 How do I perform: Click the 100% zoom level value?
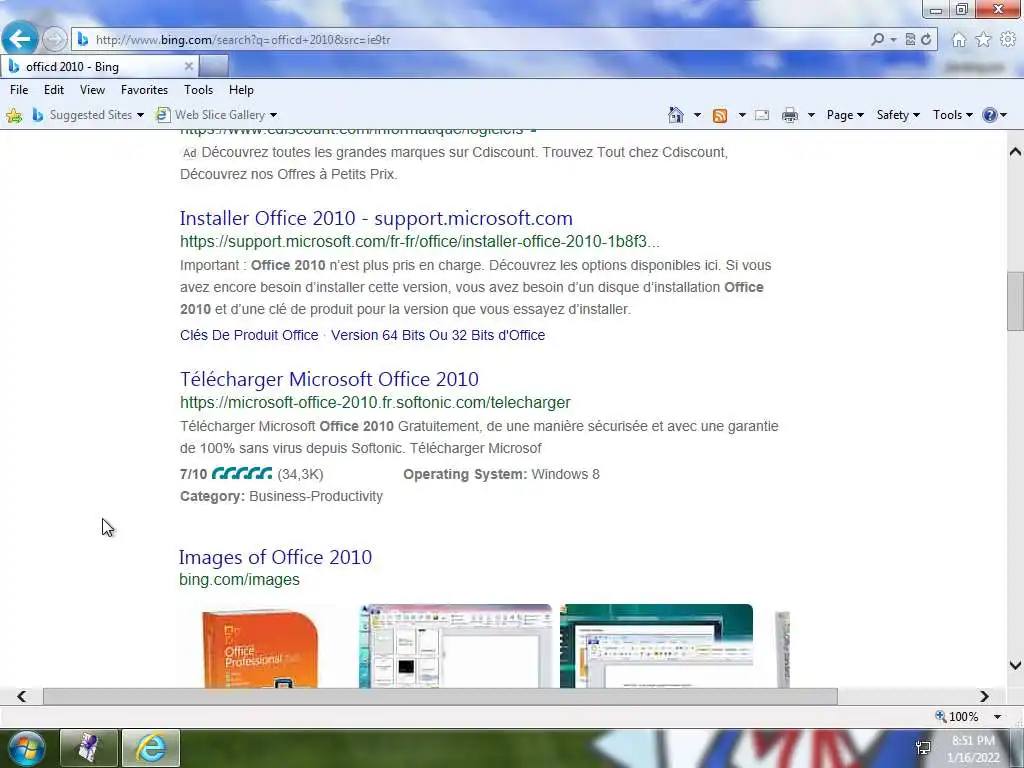point(963,717)
